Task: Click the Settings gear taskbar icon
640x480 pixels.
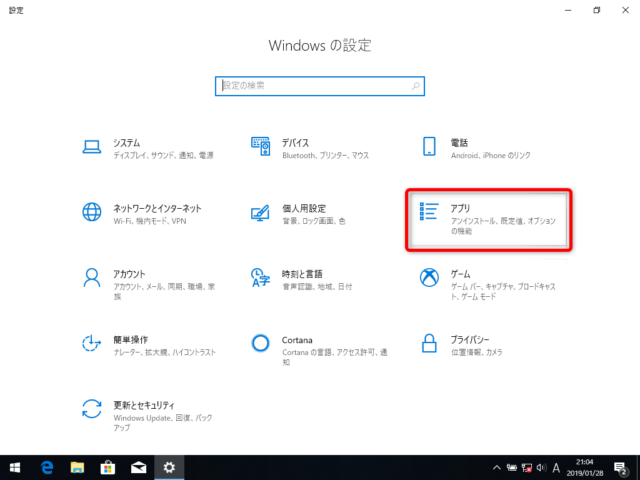Action: coord(169,468)
